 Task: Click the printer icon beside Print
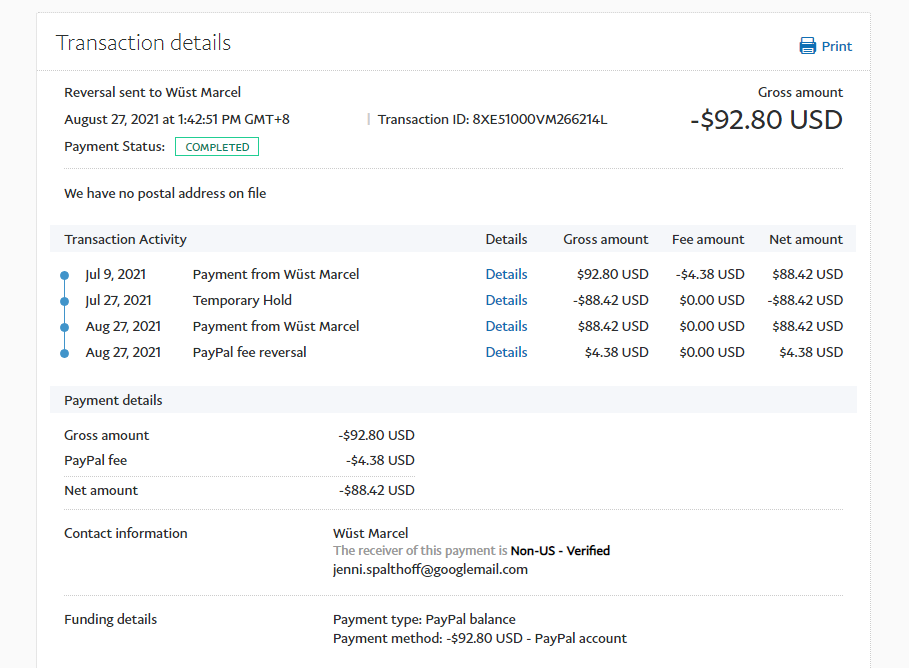807,46
